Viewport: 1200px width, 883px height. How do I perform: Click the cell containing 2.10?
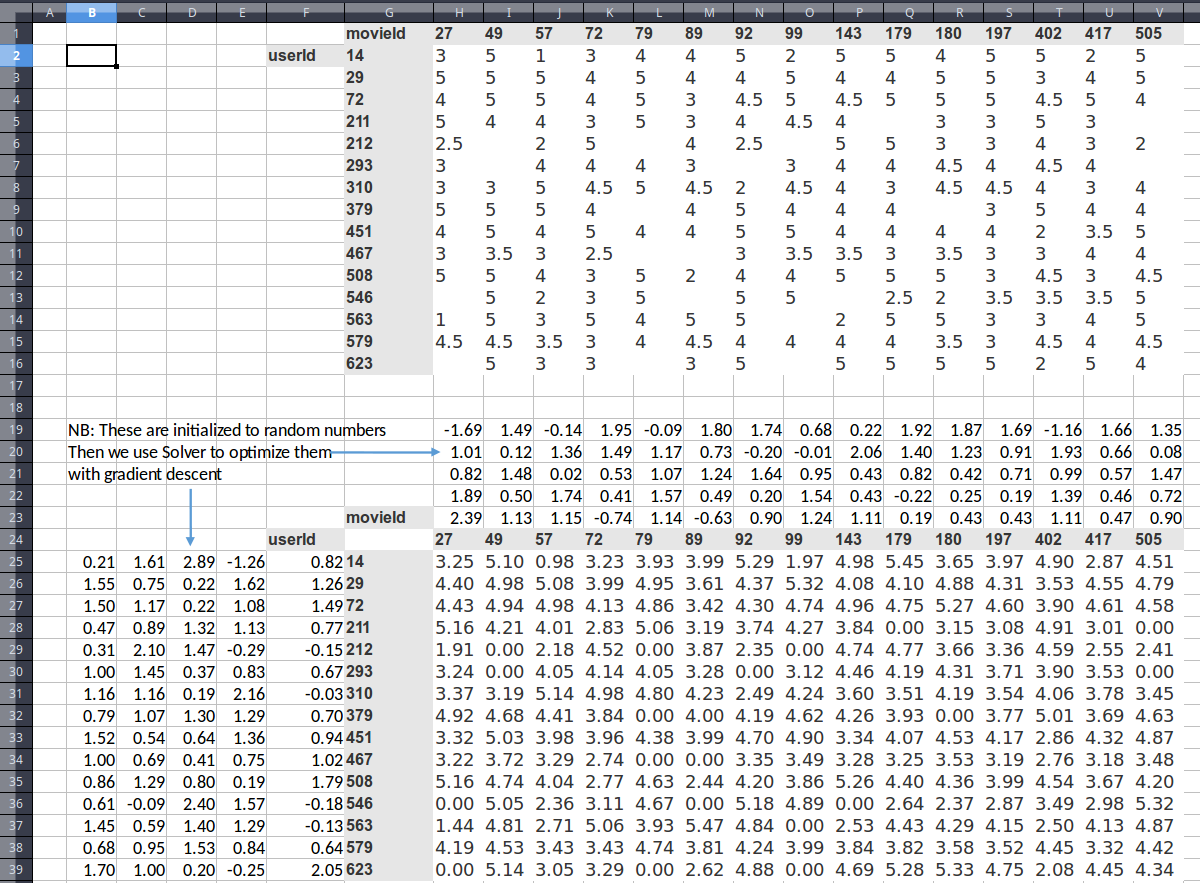142,650
